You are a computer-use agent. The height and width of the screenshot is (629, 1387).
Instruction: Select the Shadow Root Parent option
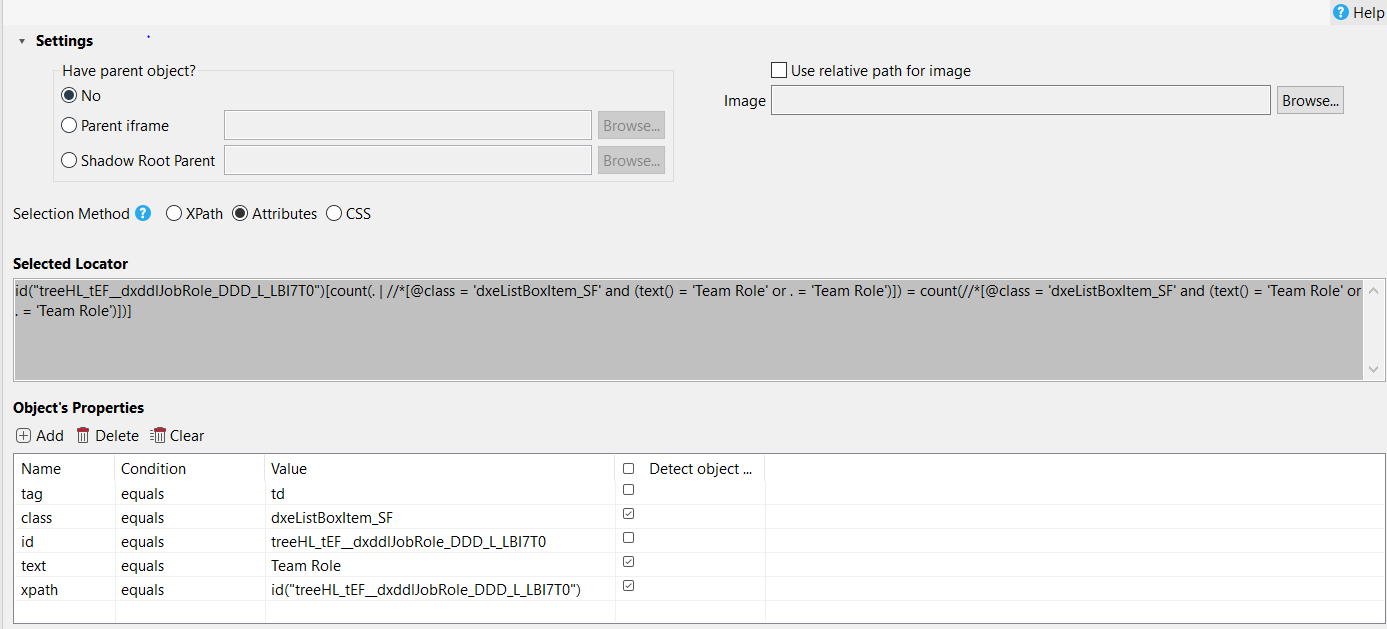(69, 161)
